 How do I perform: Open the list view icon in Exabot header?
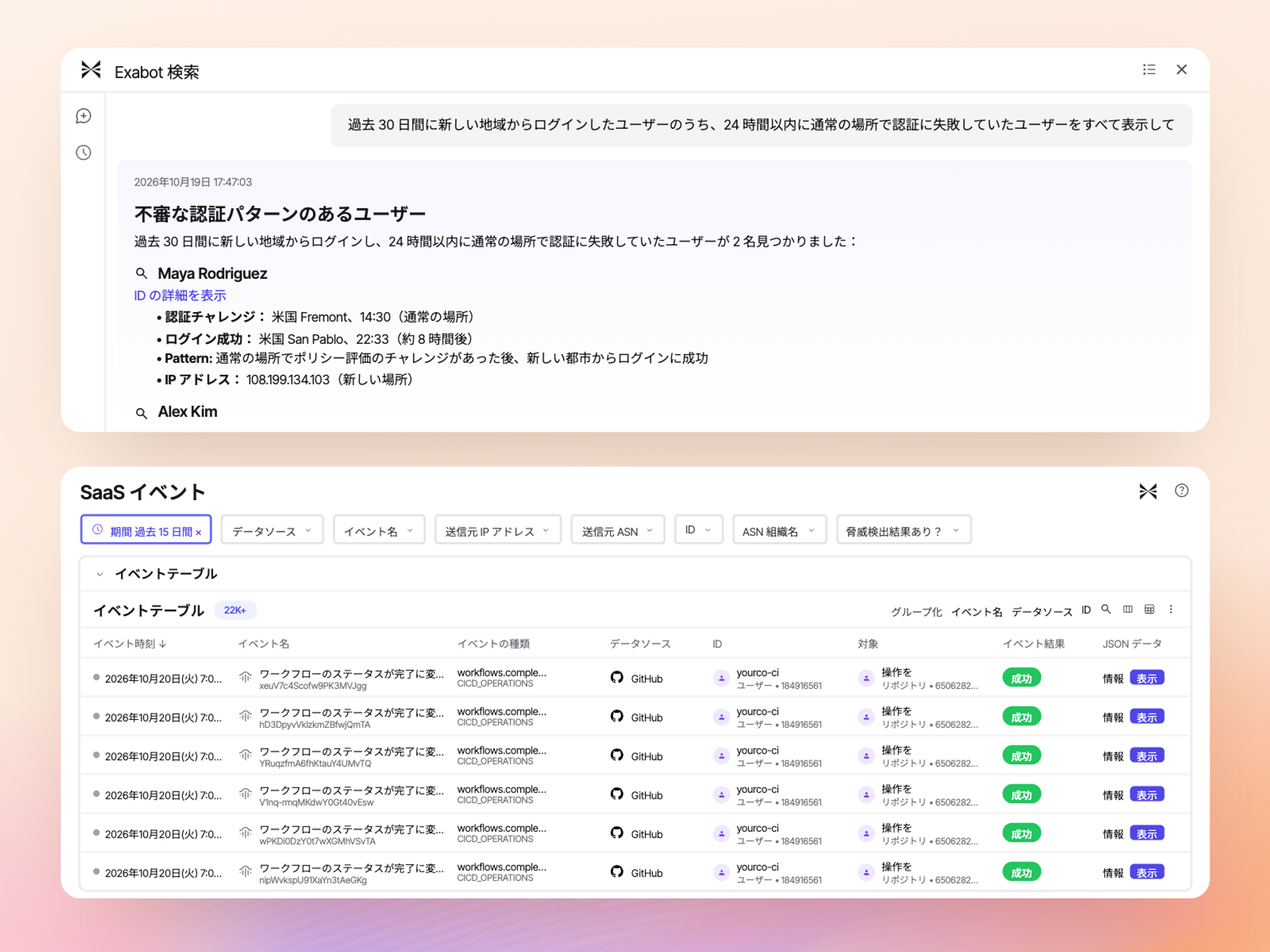point(1149,69)
